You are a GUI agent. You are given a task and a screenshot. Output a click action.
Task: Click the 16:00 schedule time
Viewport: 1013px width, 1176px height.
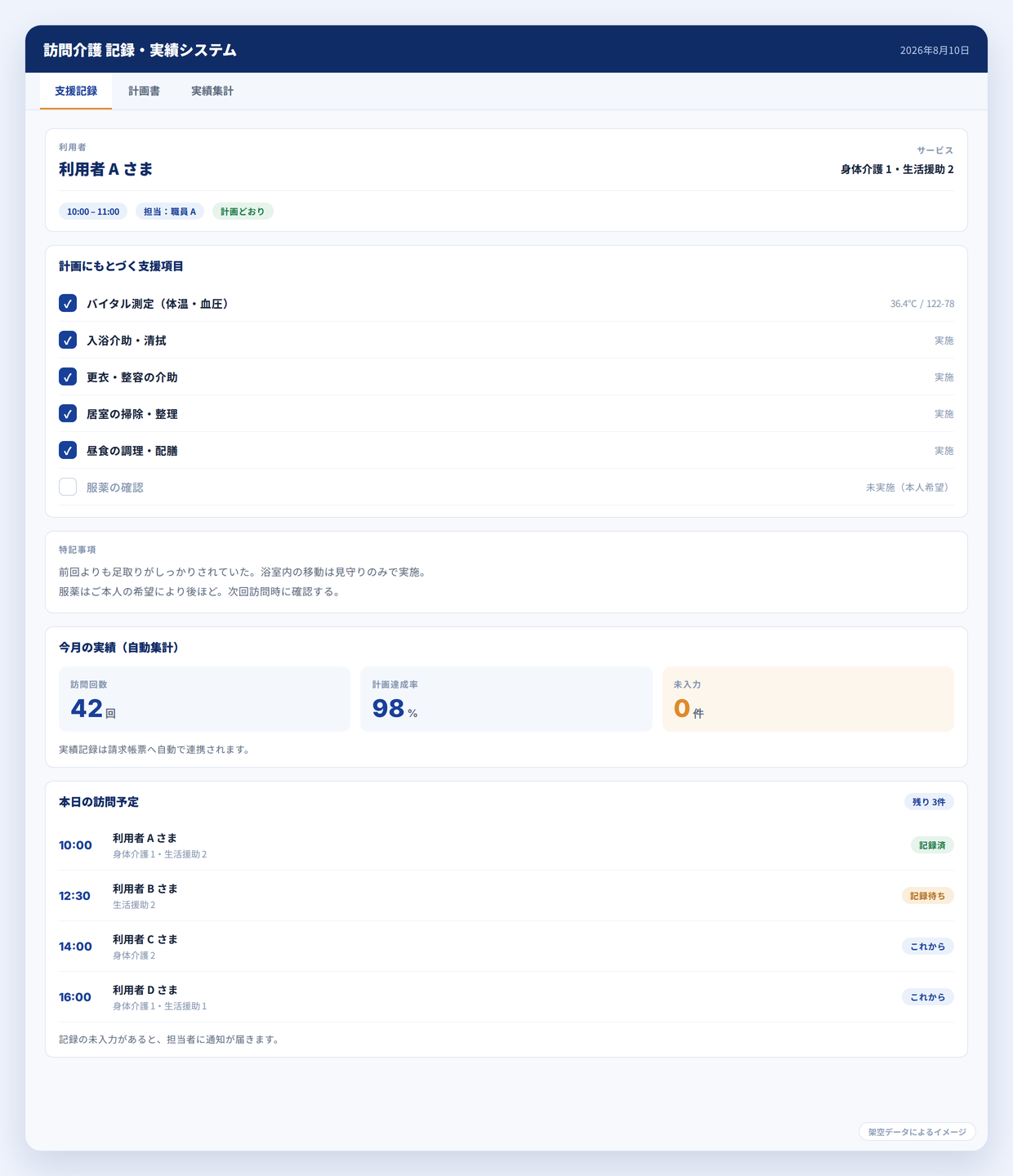(x=75, y=997)
